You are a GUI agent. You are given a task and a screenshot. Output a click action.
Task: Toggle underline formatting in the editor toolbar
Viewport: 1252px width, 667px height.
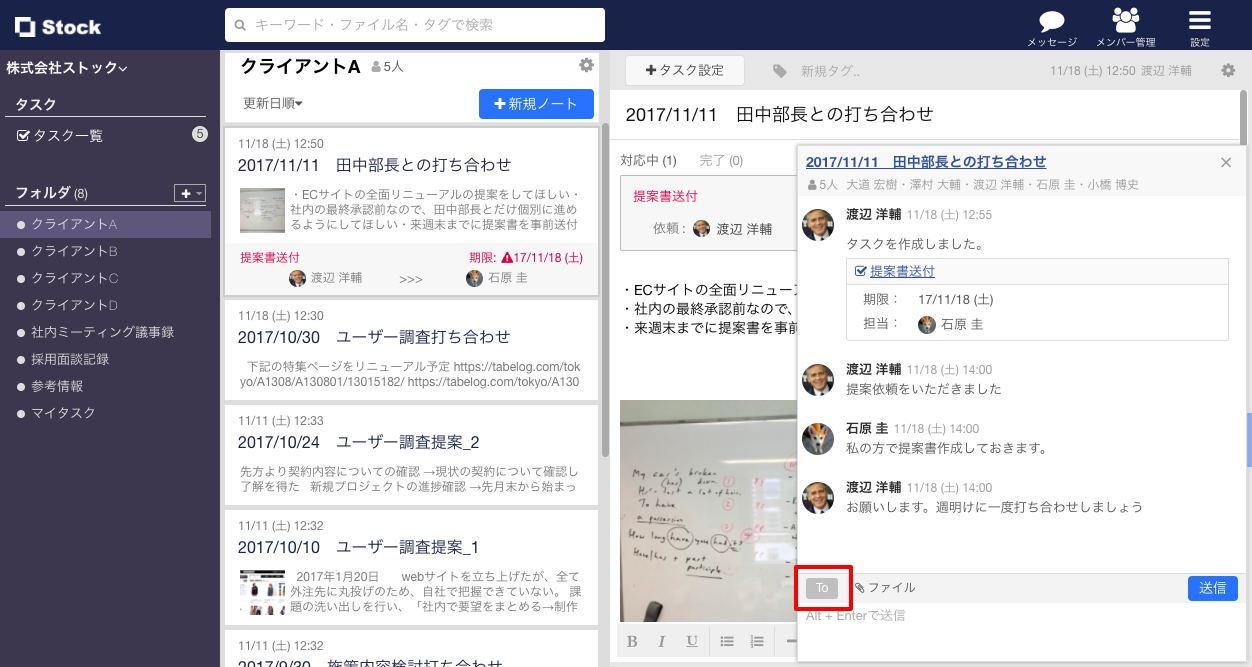(x=691, y=641)
